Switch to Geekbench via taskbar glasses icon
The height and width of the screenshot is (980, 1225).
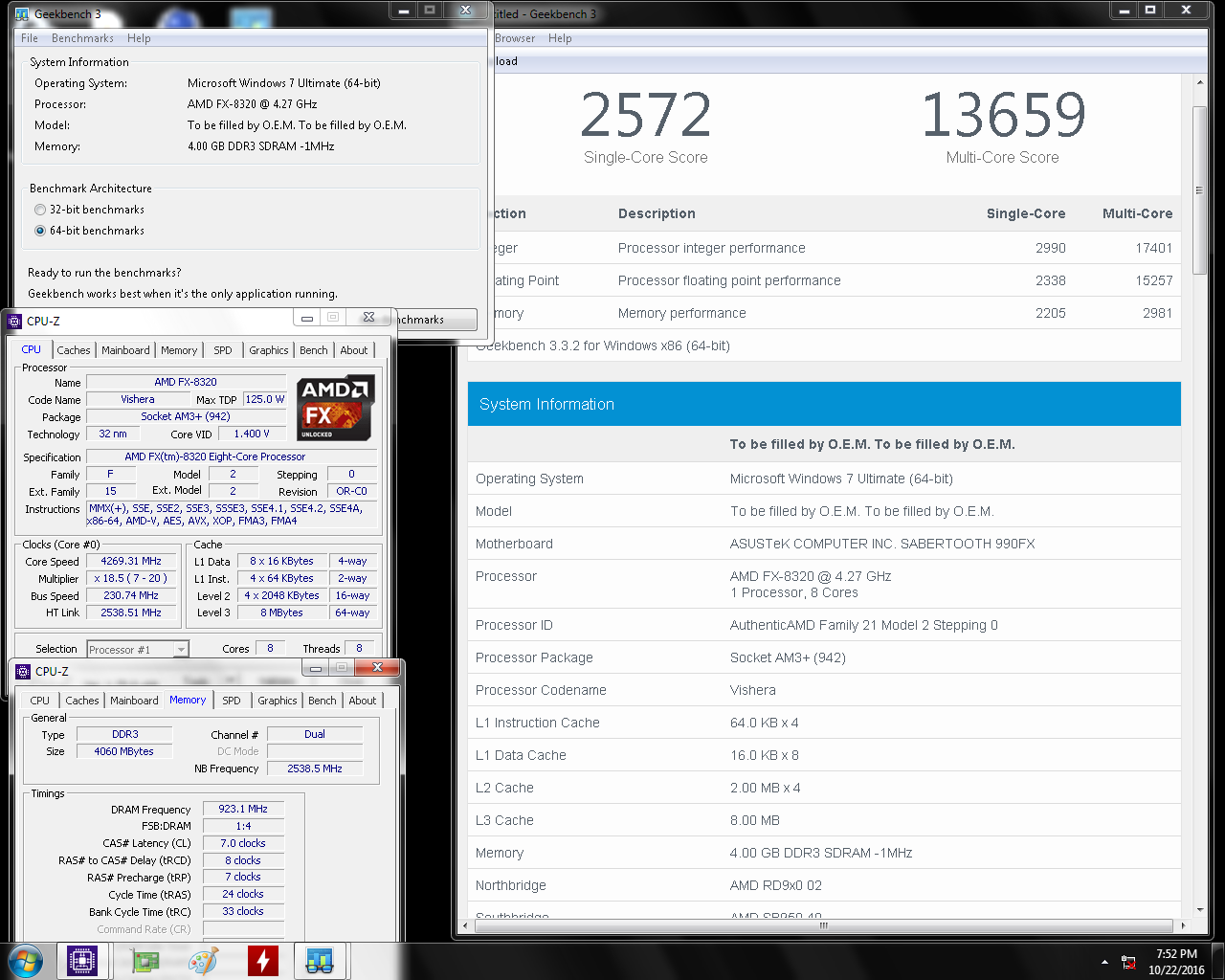tap(320, 961)
